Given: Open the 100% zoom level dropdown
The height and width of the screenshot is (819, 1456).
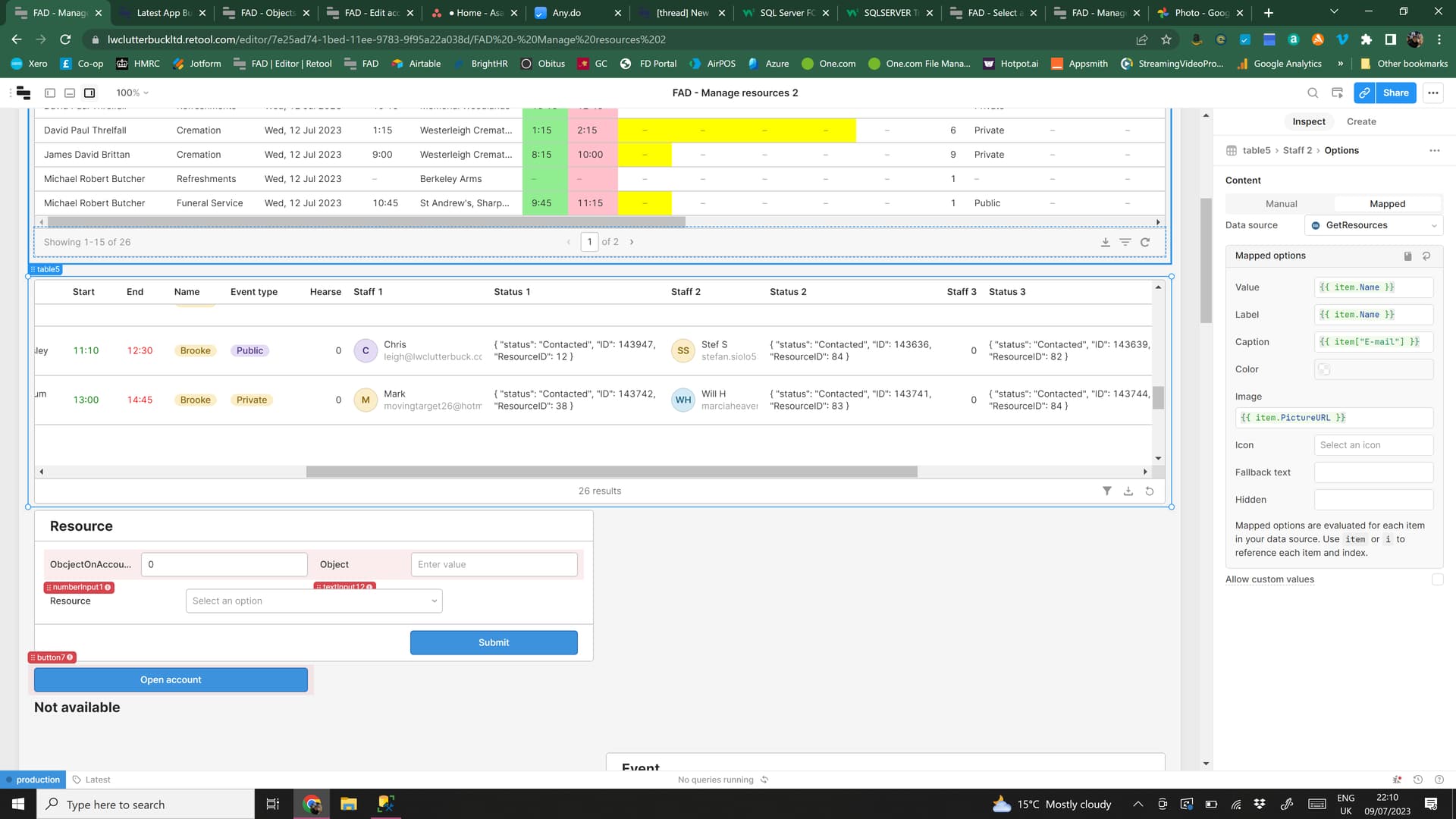Looking at the screenshot, I should (132, 93).
